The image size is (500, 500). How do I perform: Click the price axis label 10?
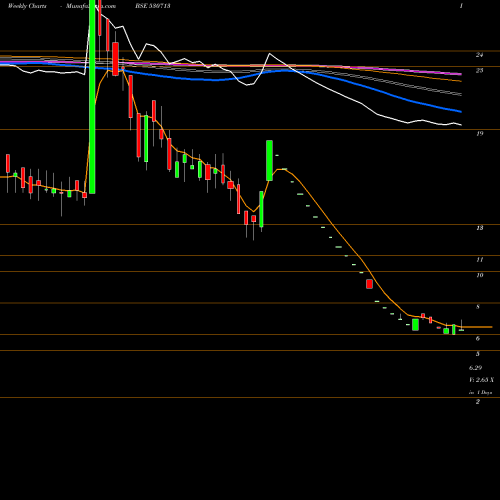(x=479, y=275)
